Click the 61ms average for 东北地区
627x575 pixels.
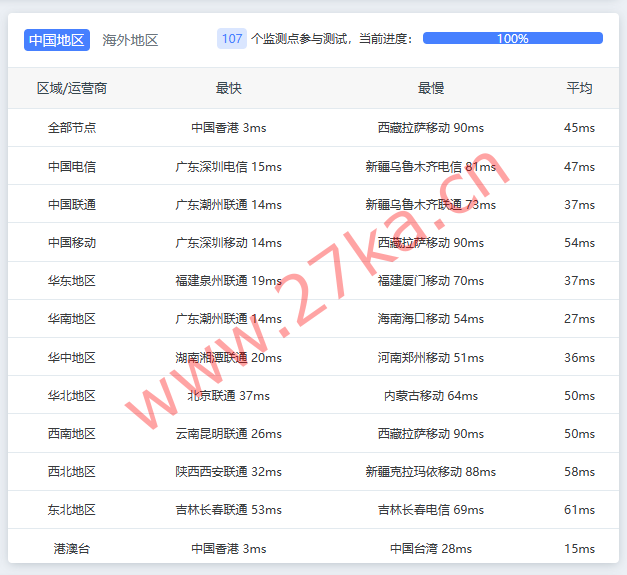pyautogui.click(x=579, y=509)
